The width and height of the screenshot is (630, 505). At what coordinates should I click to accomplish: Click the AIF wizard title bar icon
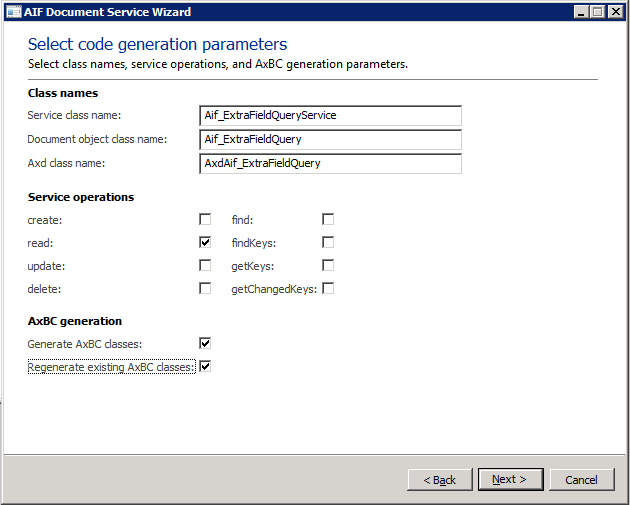[x=11, y=12]
